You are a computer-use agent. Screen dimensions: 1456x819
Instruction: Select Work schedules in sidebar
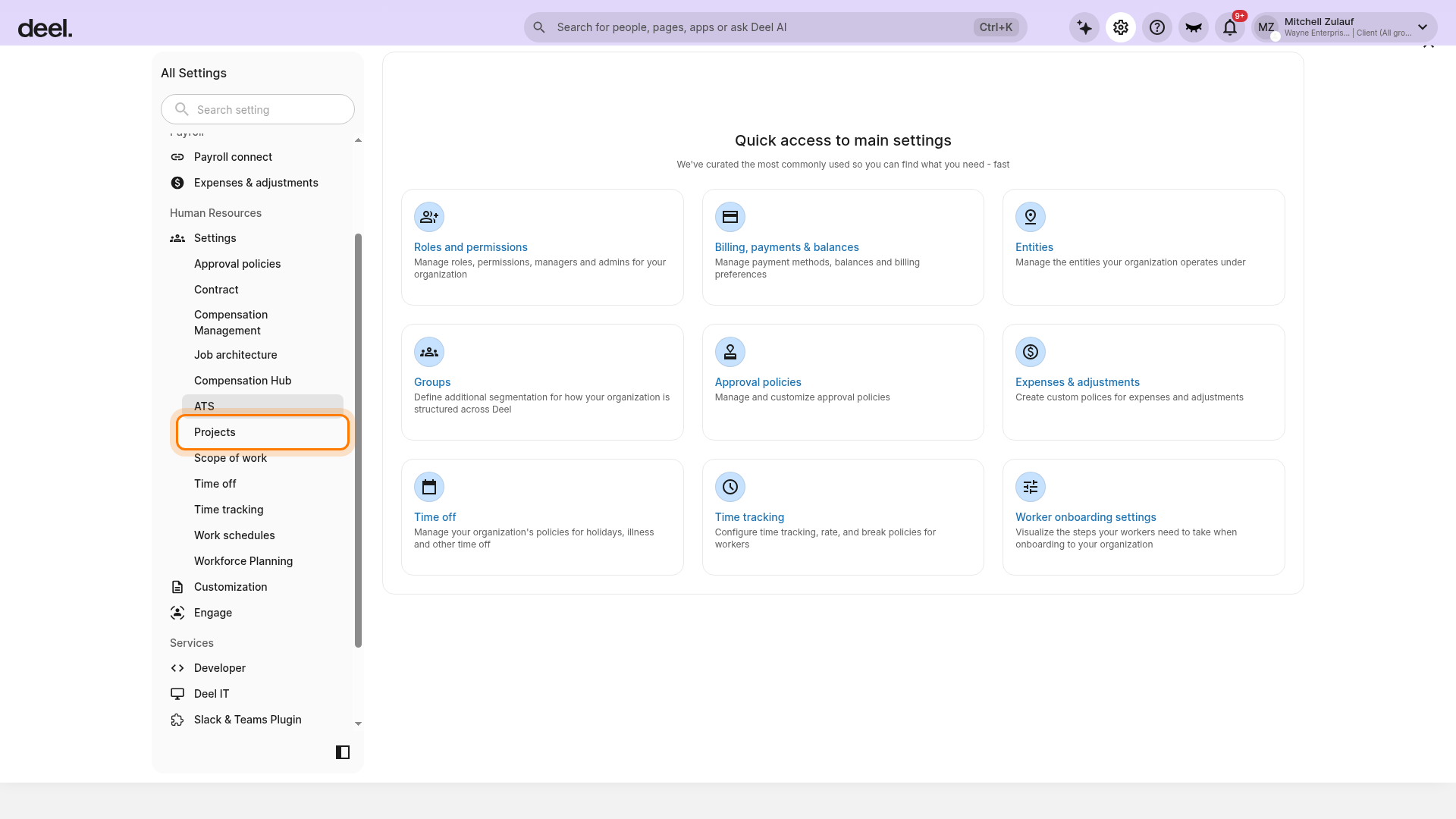(234, 535)
